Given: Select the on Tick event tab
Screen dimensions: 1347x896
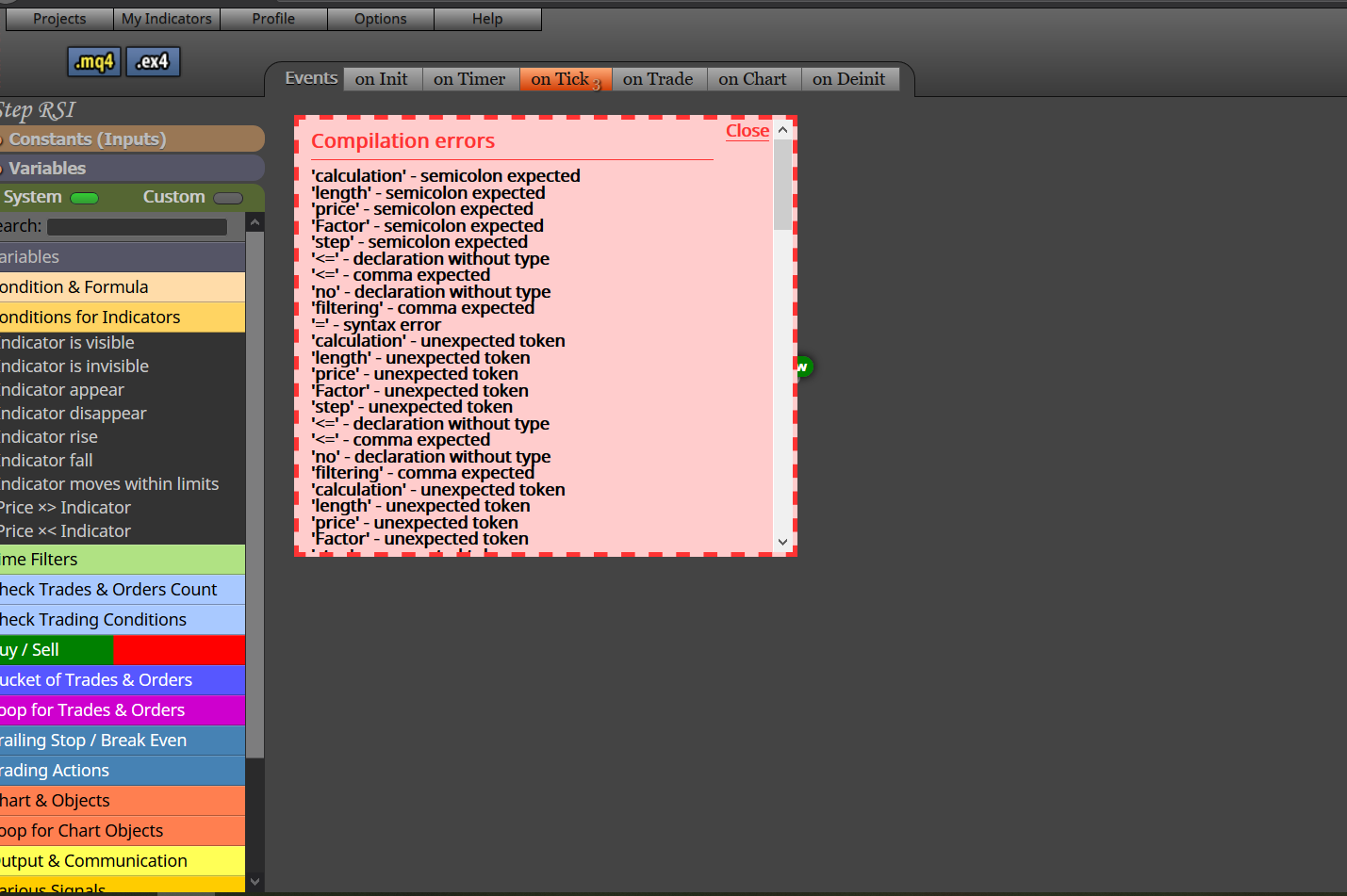Looking at the screenshot, I should click(566, 79).
